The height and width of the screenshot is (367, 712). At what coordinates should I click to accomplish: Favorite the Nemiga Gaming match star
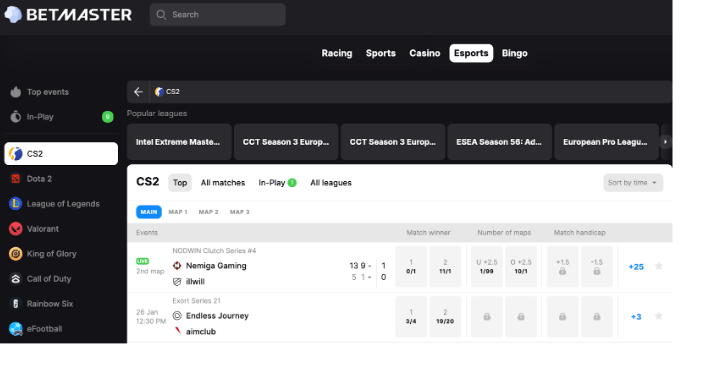(658, 266)
